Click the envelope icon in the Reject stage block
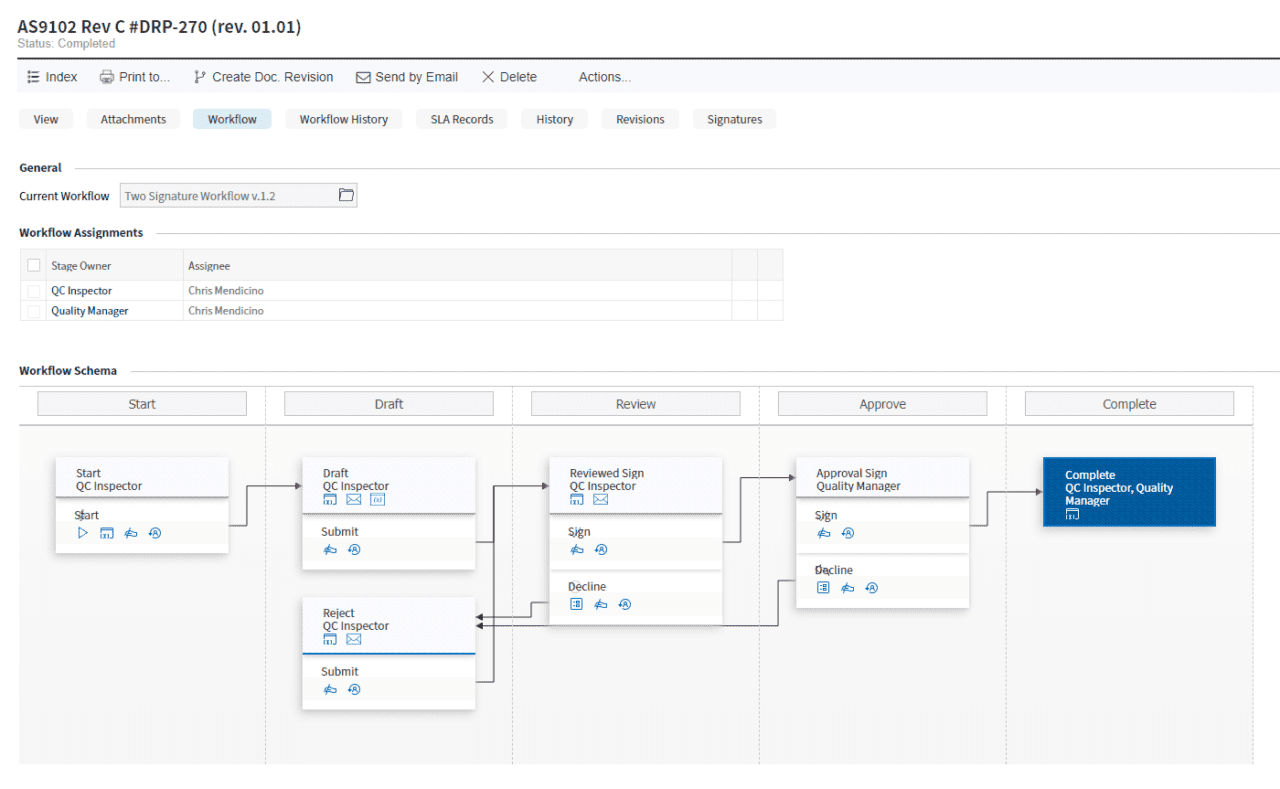The width and height of the screenshot is (1280, 789). [353, 639]
